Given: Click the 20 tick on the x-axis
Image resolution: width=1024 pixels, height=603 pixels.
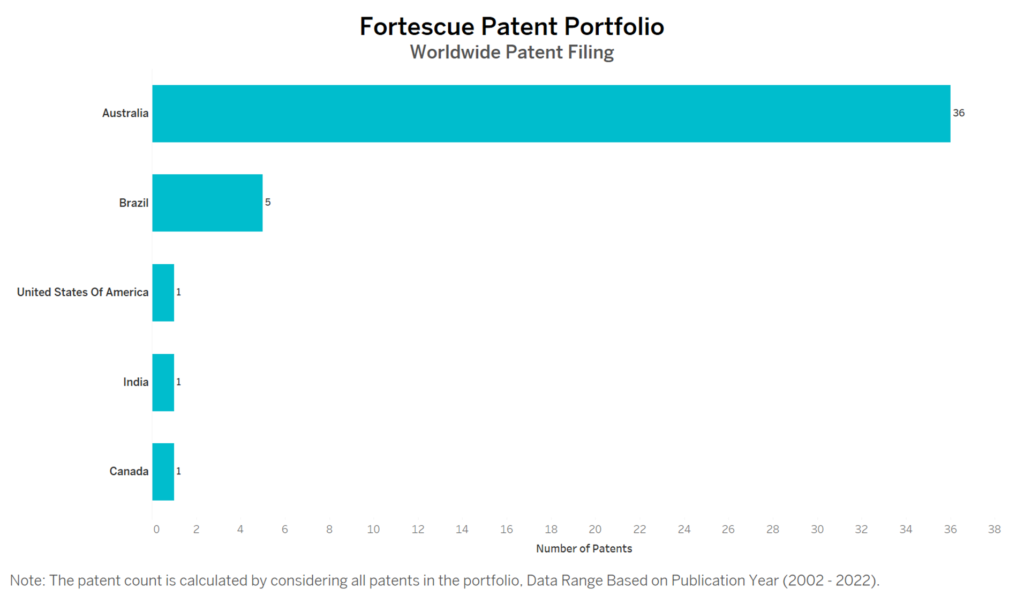Looking at the screenshot, I should [x=595, y=528].
